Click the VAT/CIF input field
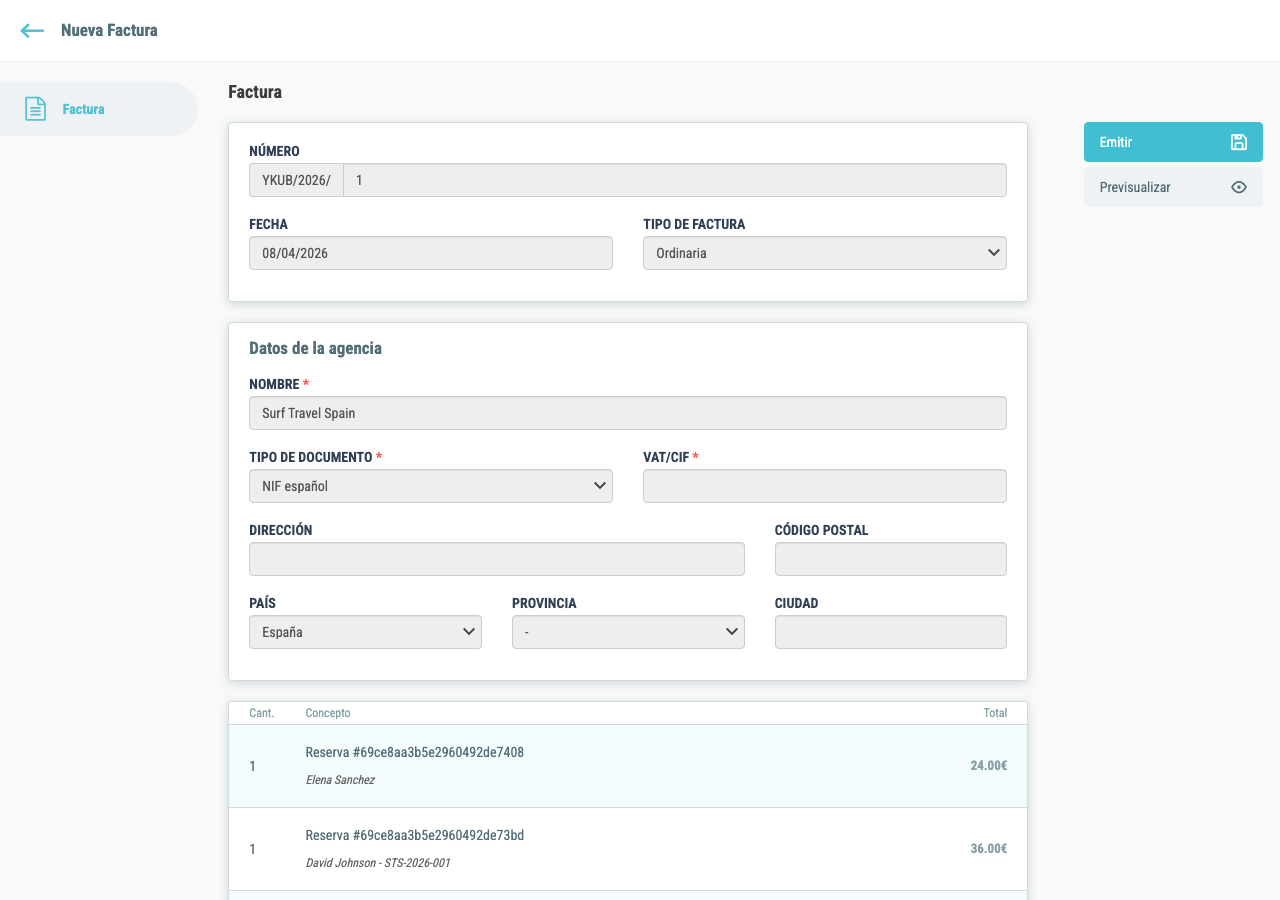Image resolution: width=1280 pixels, height=900 pixels. pyautogui.click(x=825, y=486)
